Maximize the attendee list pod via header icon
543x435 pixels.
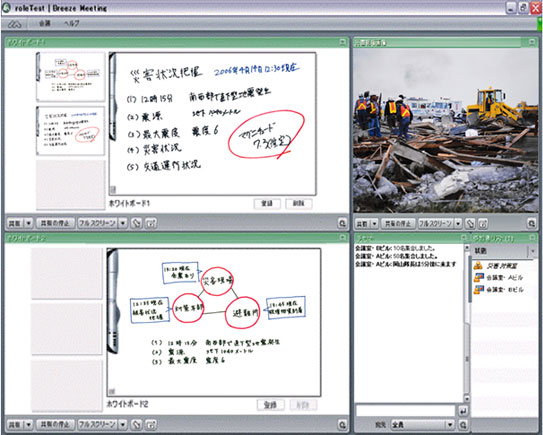click(x=532, y=238)
